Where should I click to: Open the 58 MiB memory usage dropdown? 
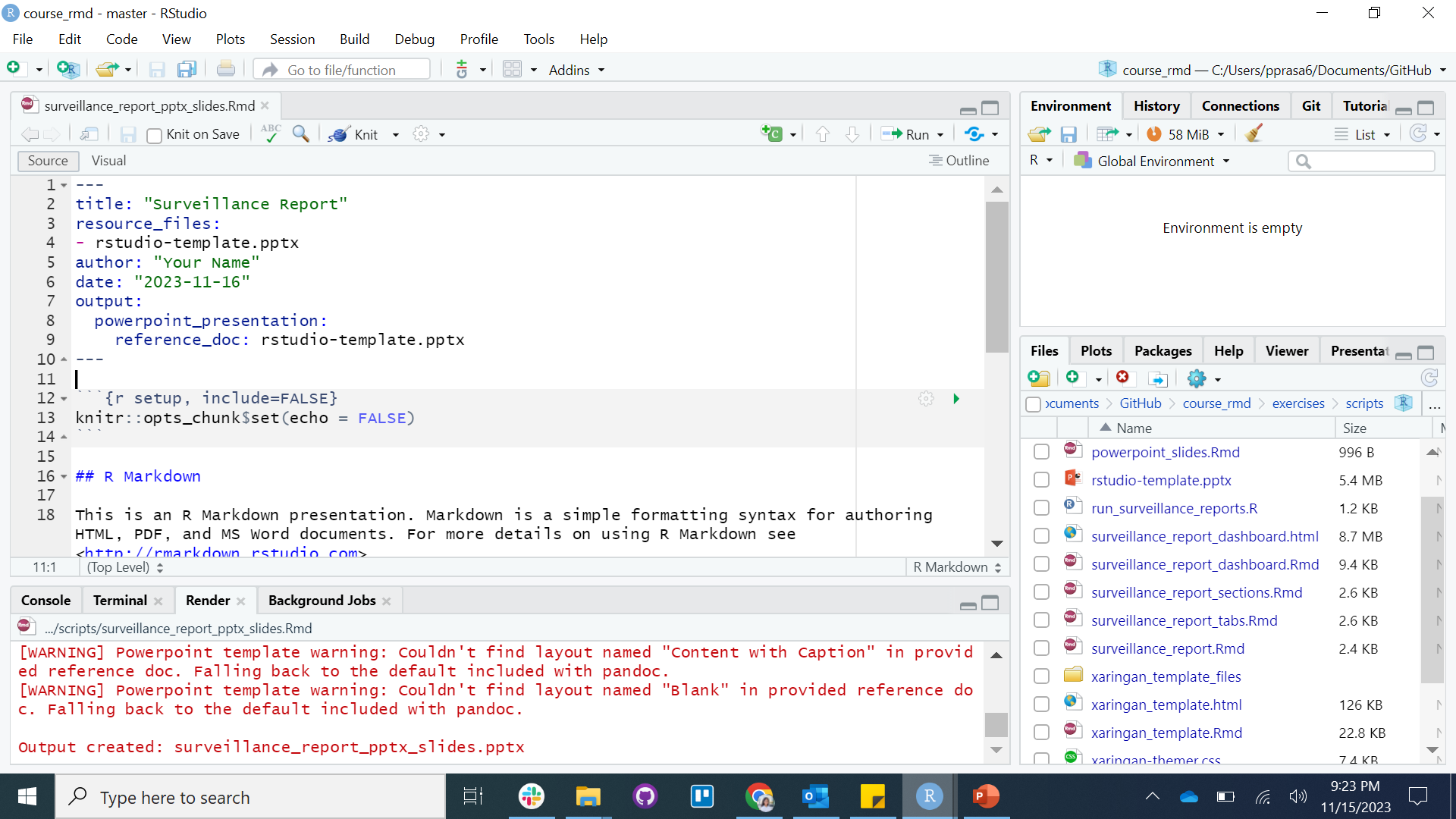click(1185, 134)
